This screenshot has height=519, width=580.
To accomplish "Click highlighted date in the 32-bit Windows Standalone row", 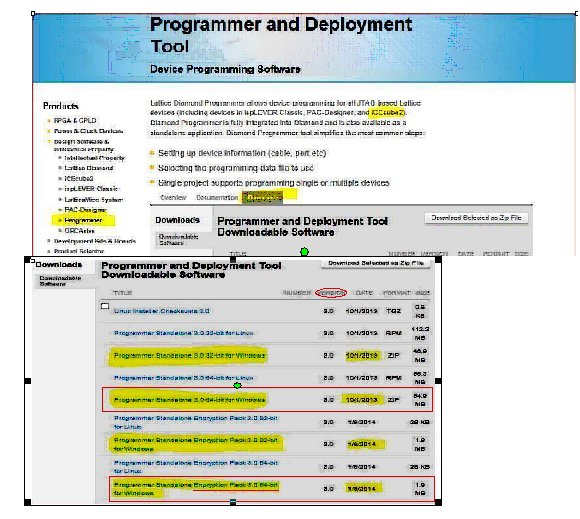I will pyautogui.click(x=362, y=355).
